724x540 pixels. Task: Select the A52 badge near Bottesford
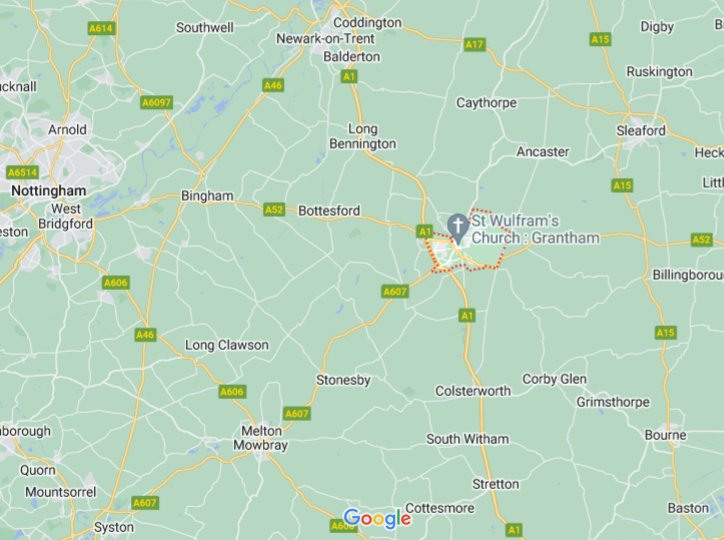point(274,210)
